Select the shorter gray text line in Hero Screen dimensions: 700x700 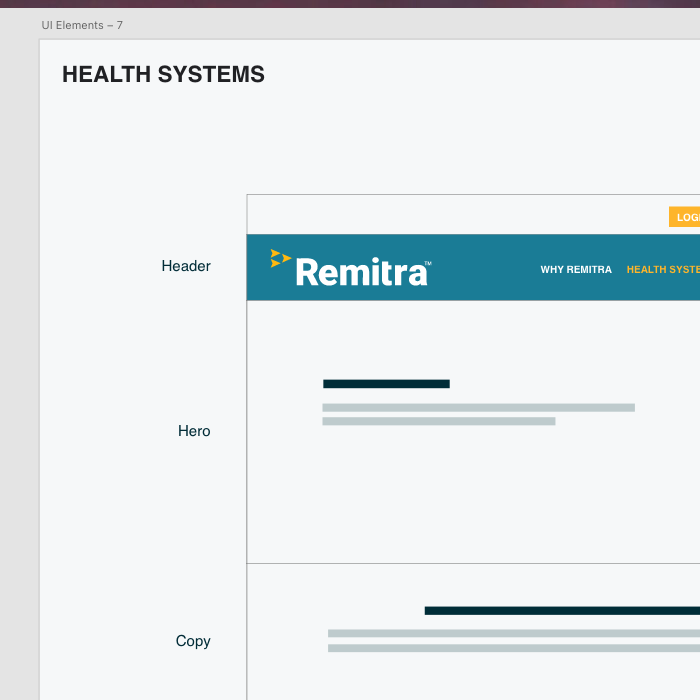coord(438,422)
